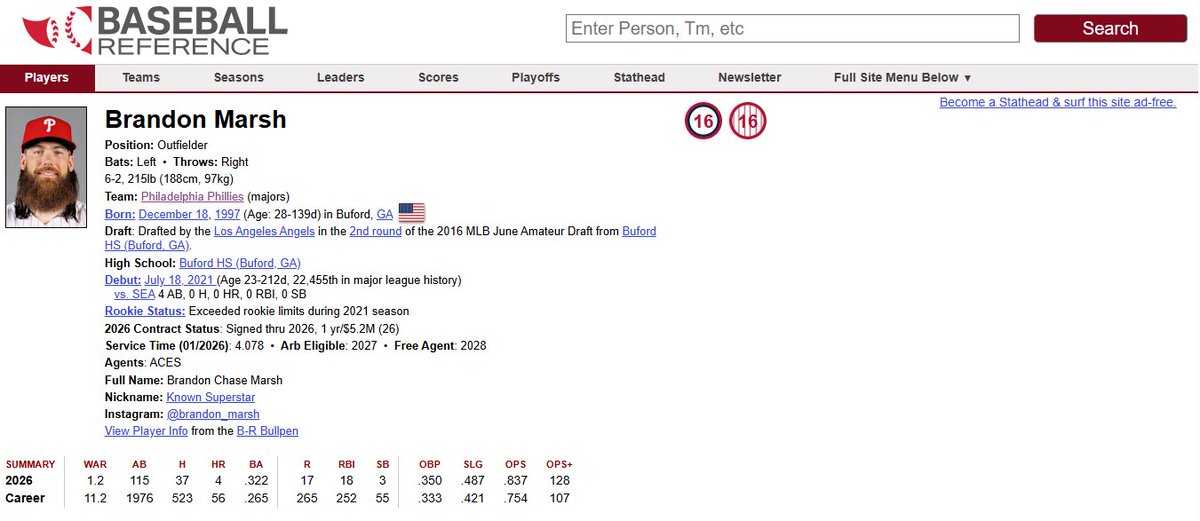Open Buford HS (Buford, GA) high school link

pyautogui.click(x=240, y=263)
